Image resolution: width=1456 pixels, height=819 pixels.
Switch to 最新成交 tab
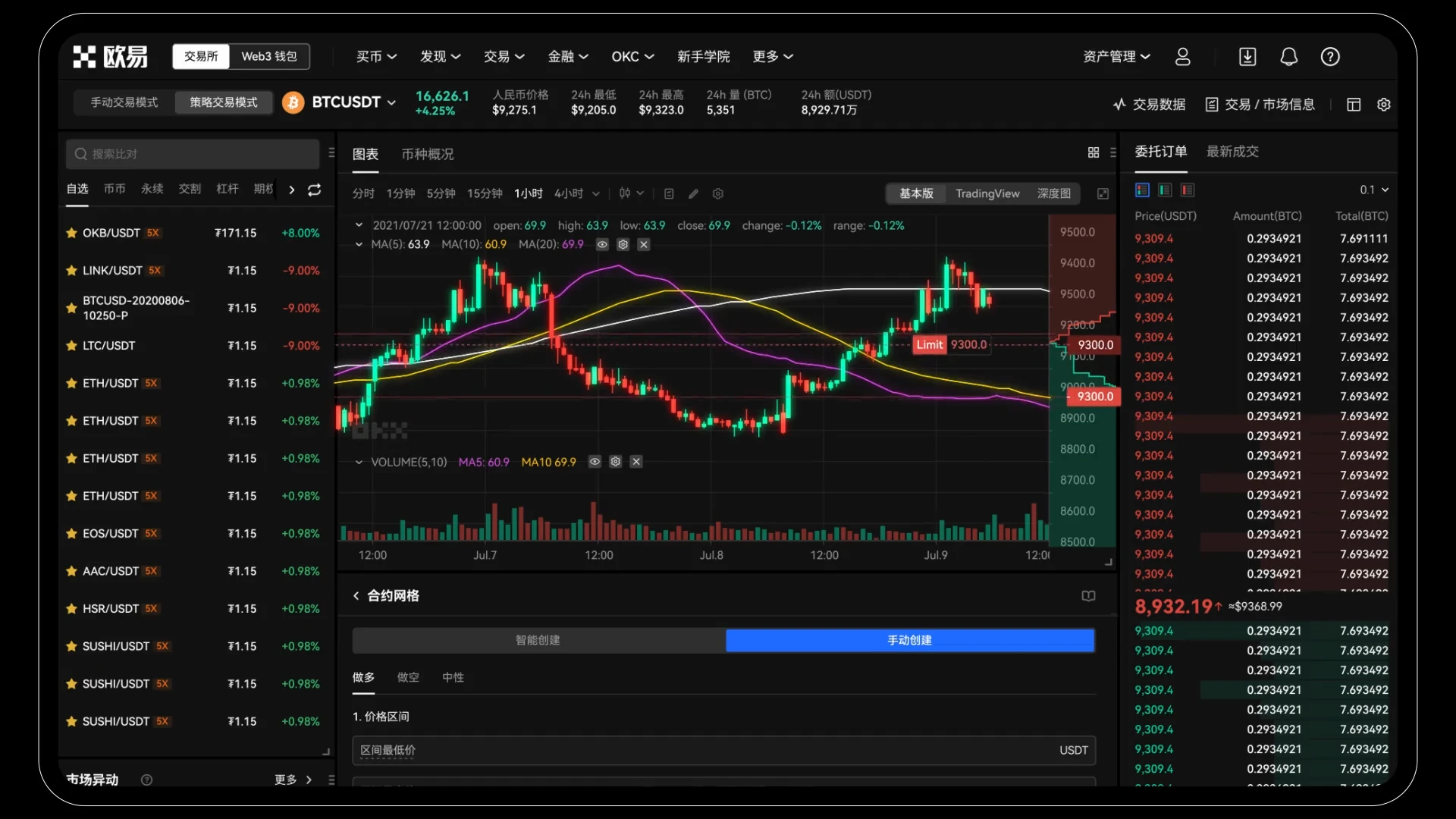pos(1232,152)
